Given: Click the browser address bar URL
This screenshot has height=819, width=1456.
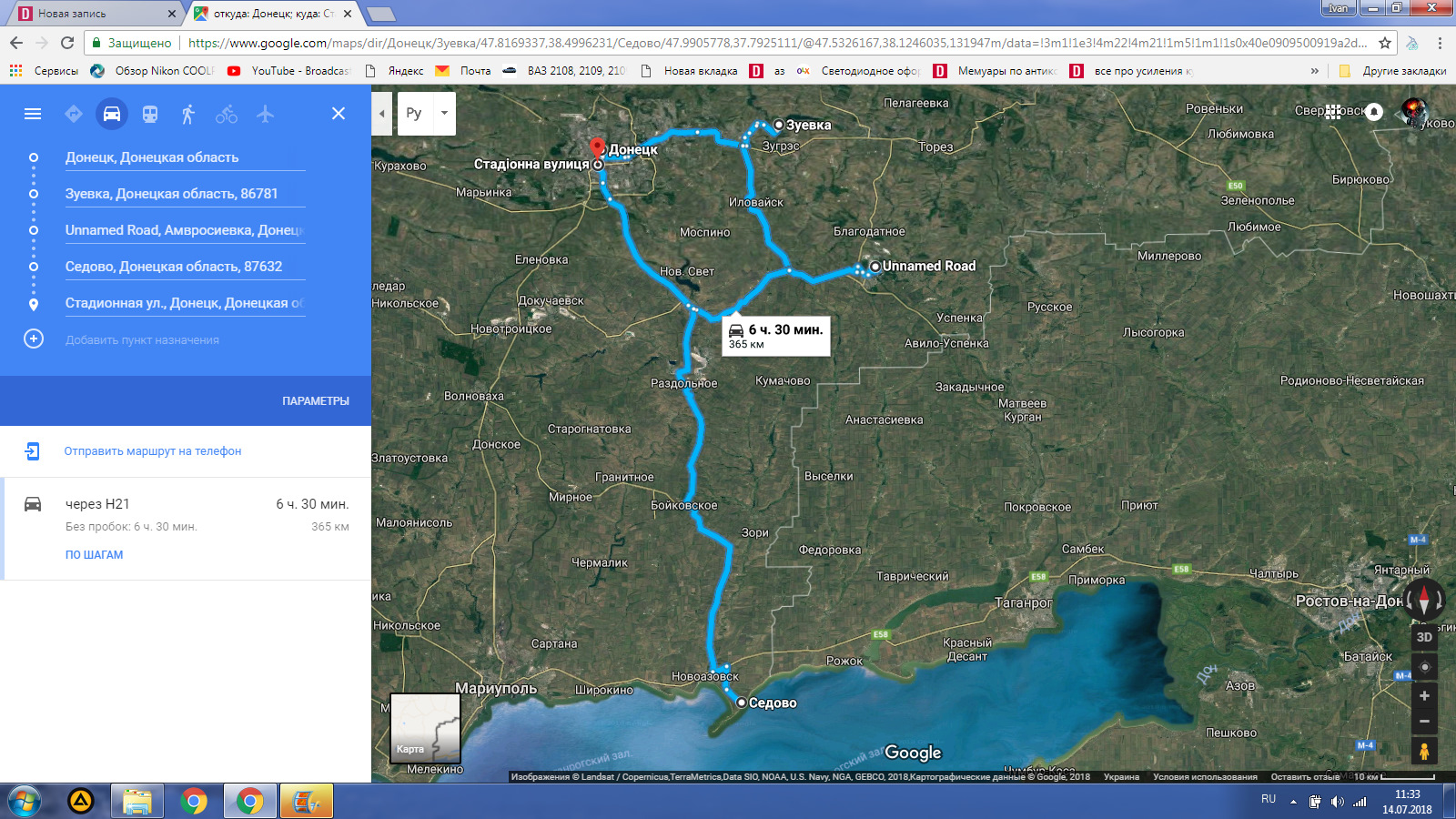Looking at the screenshot, I should pyautogui.click(x=778, y=43).
